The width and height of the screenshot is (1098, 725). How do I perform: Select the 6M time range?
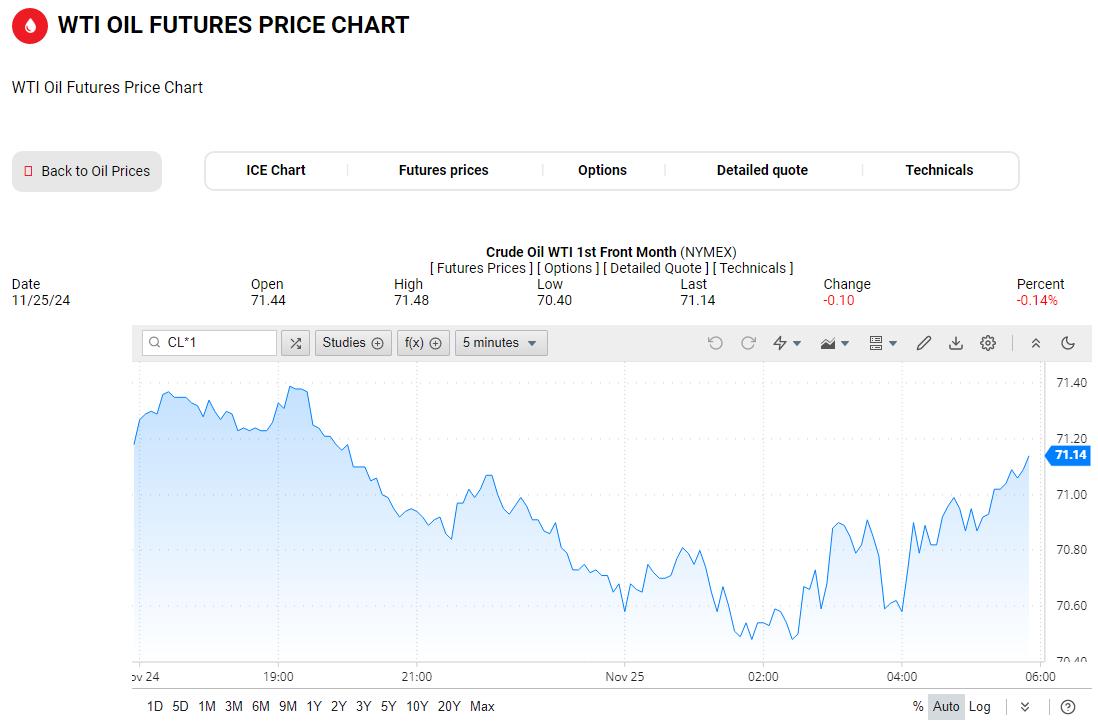coord(260,707)
